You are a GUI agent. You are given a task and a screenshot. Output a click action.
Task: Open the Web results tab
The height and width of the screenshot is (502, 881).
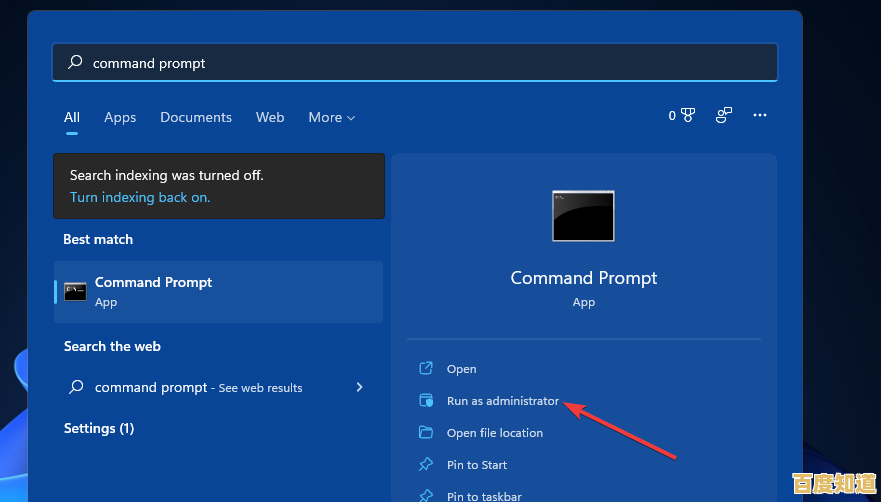270,118
